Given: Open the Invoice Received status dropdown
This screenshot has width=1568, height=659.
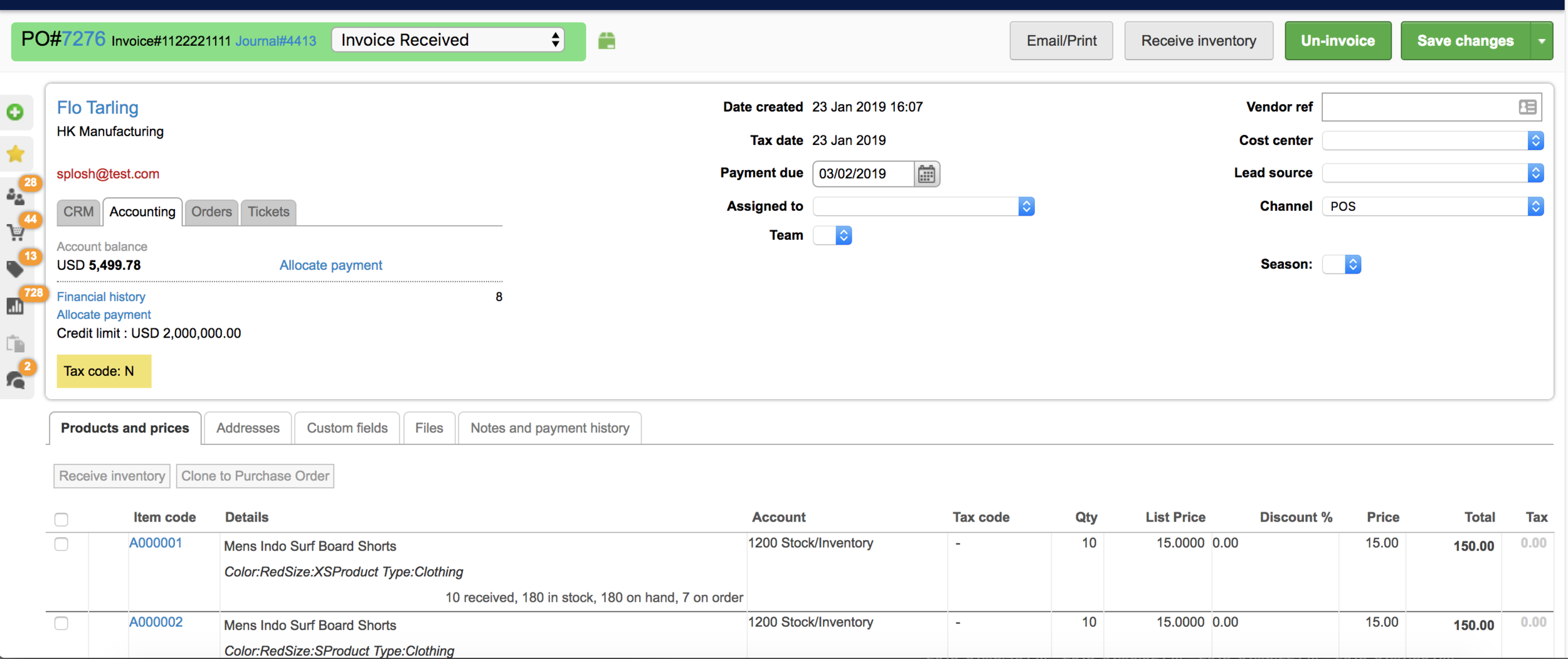Looking at the screenshot, I should [x=448, y=40].
